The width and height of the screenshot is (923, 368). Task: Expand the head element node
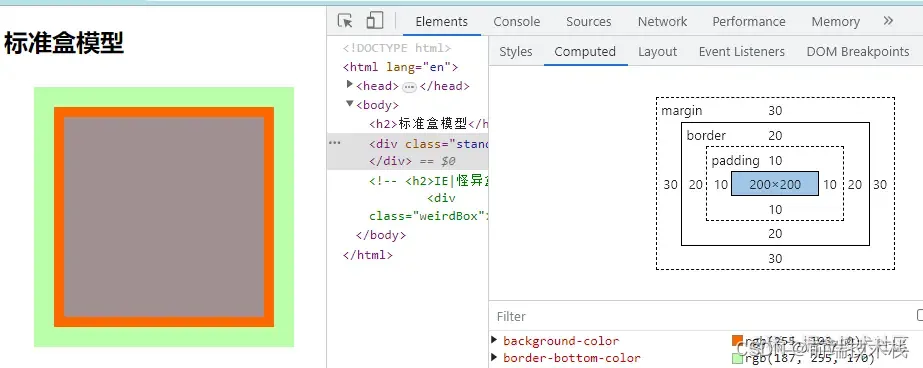[350, 85]
